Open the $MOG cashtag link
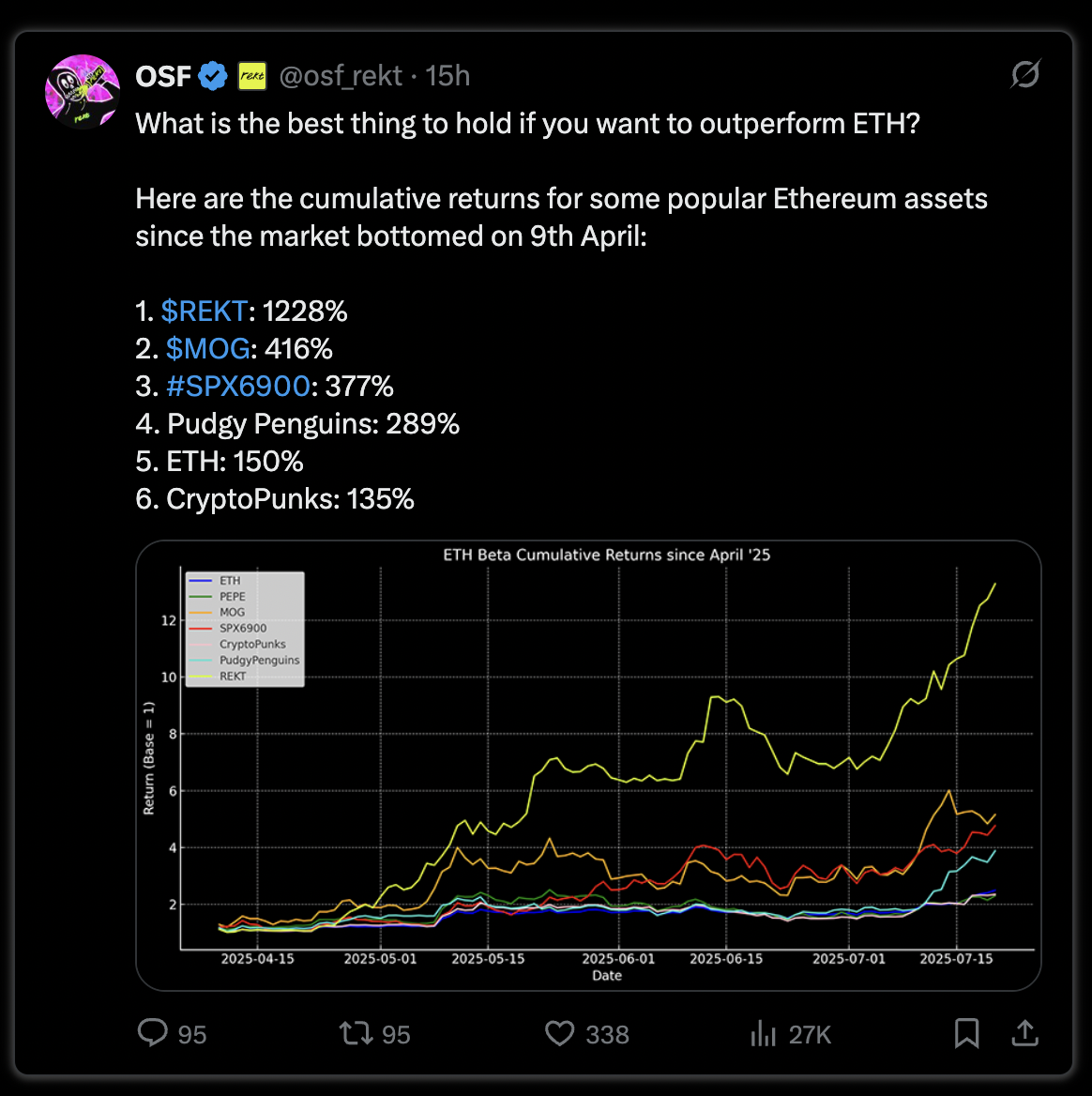 [x=207, y=349]
